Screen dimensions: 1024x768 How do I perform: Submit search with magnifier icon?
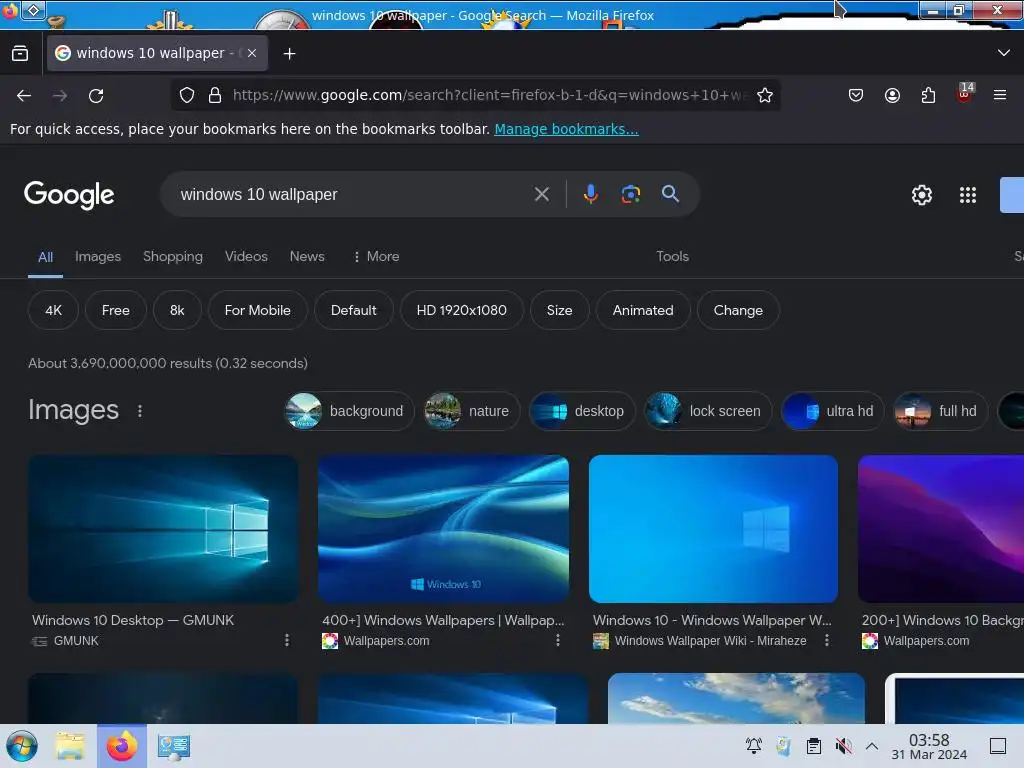[670, 194]
